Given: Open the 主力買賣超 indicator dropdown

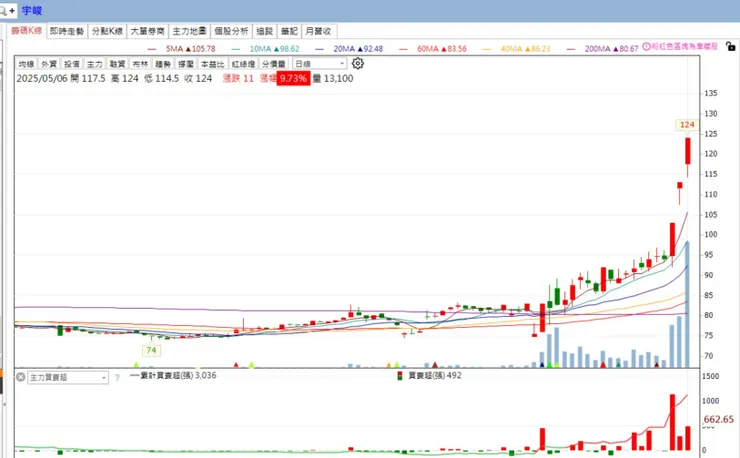Looking at the screenshot, I should pyautogui.click(x=68, y=377).
